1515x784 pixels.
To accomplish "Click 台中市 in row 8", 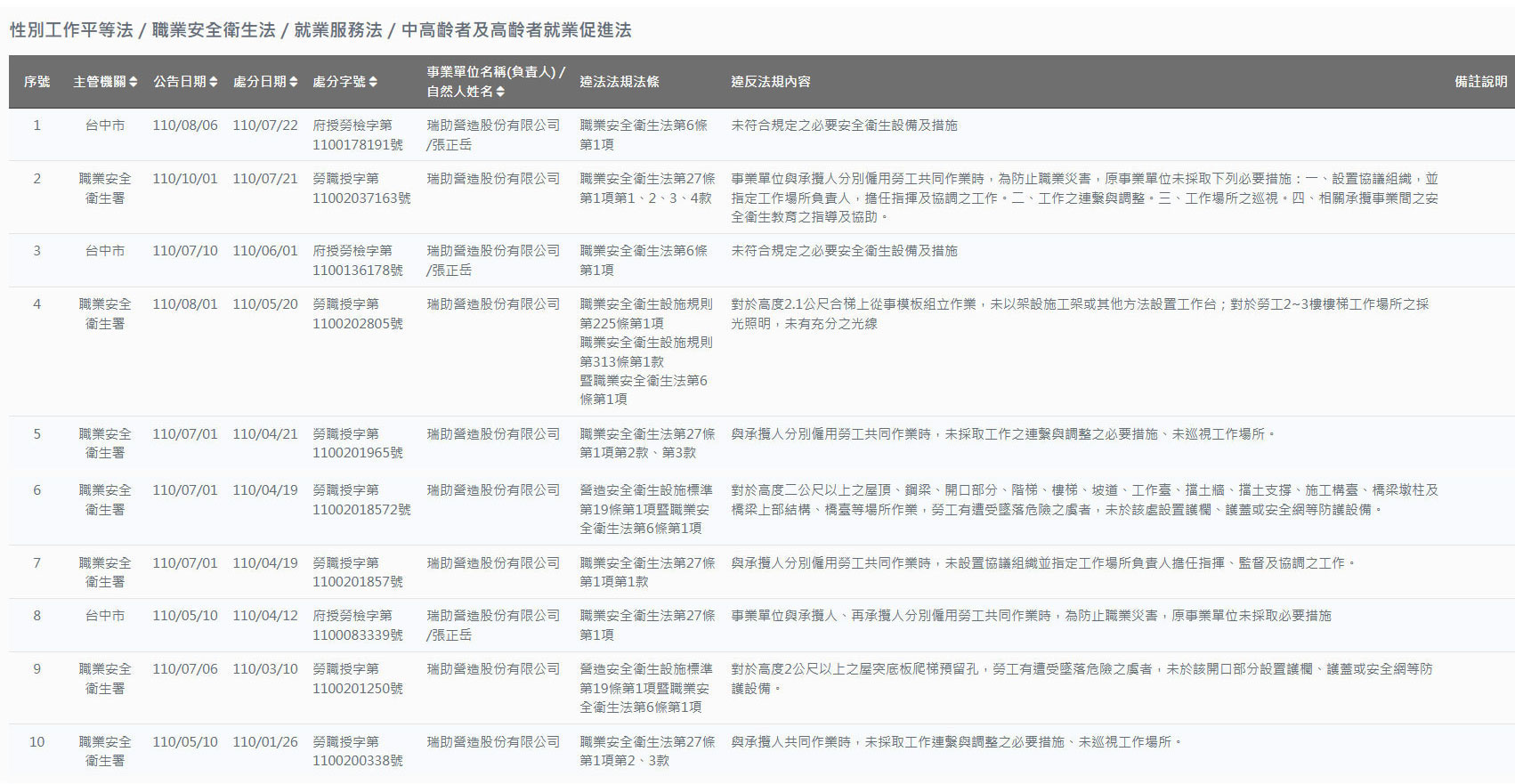I will coord(105,616).
